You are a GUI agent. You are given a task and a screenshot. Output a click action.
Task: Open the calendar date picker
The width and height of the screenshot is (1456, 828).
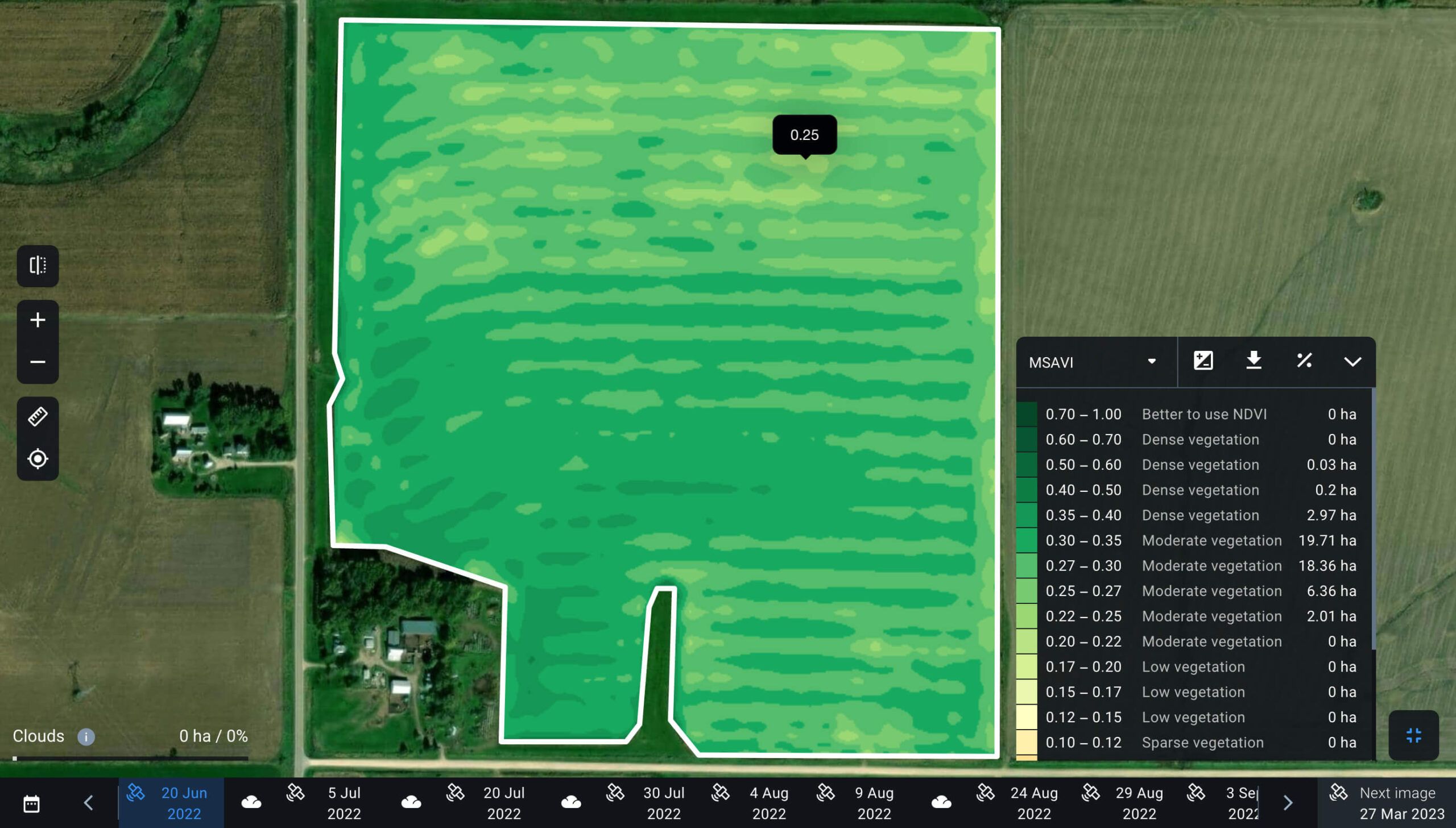pos(31,804)
